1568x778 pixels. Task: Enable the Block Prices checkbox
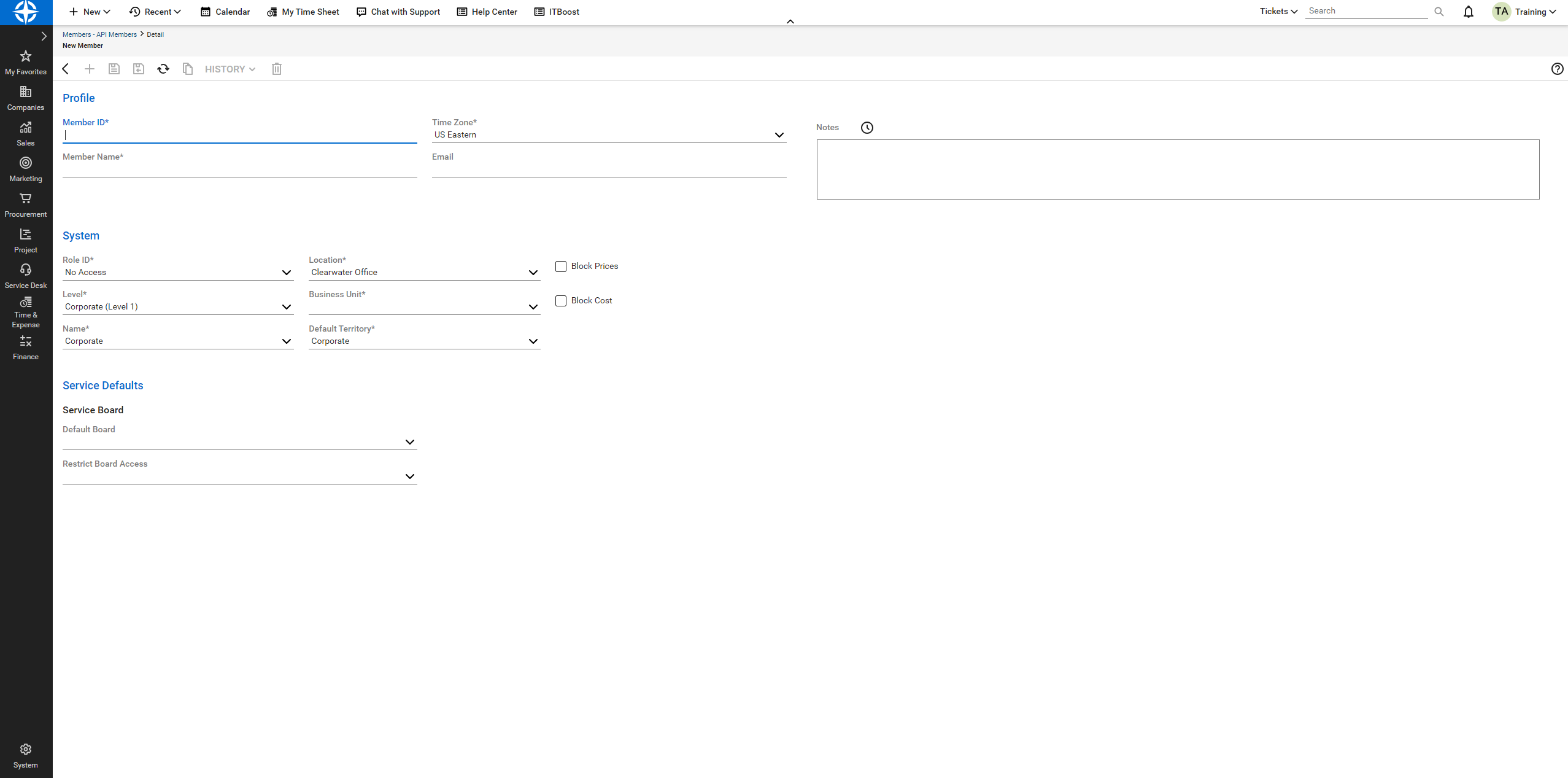point(561,266)
